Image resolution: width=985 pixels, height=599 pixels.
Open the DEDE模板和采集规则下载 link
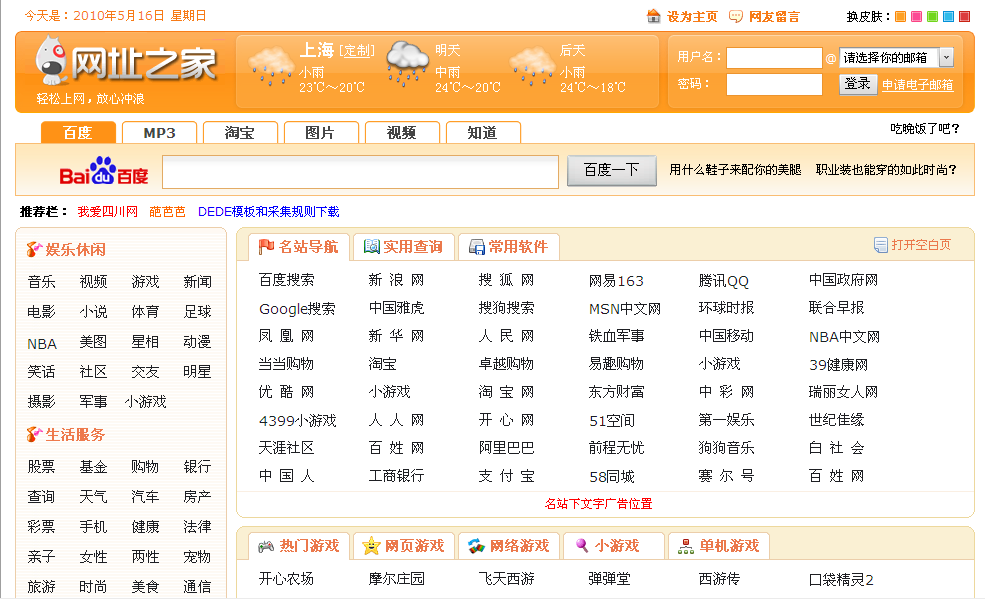pyautogui.click(x=268, y=212)
